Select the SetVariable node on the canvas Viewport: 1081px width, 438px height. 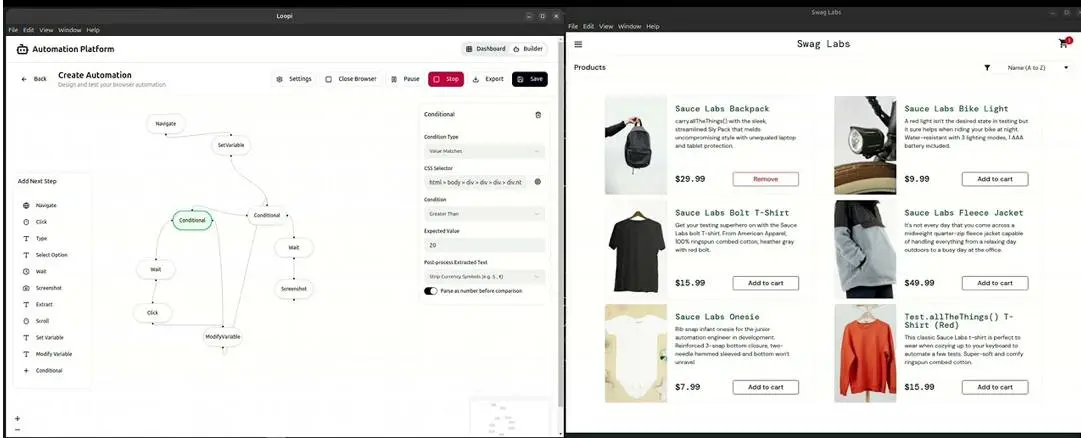click(x=231, y=146)
